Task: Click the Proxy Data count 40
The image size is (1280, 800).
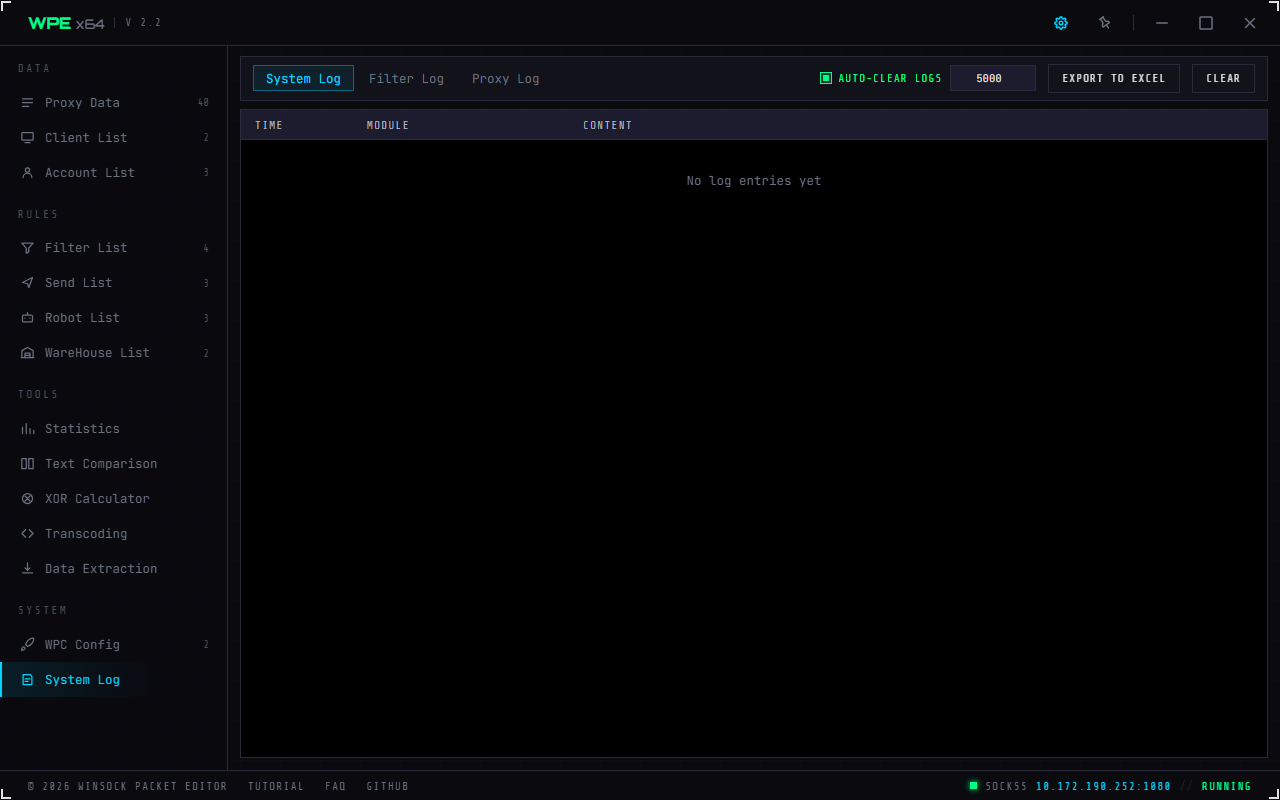Action: [x=203, y=103]
